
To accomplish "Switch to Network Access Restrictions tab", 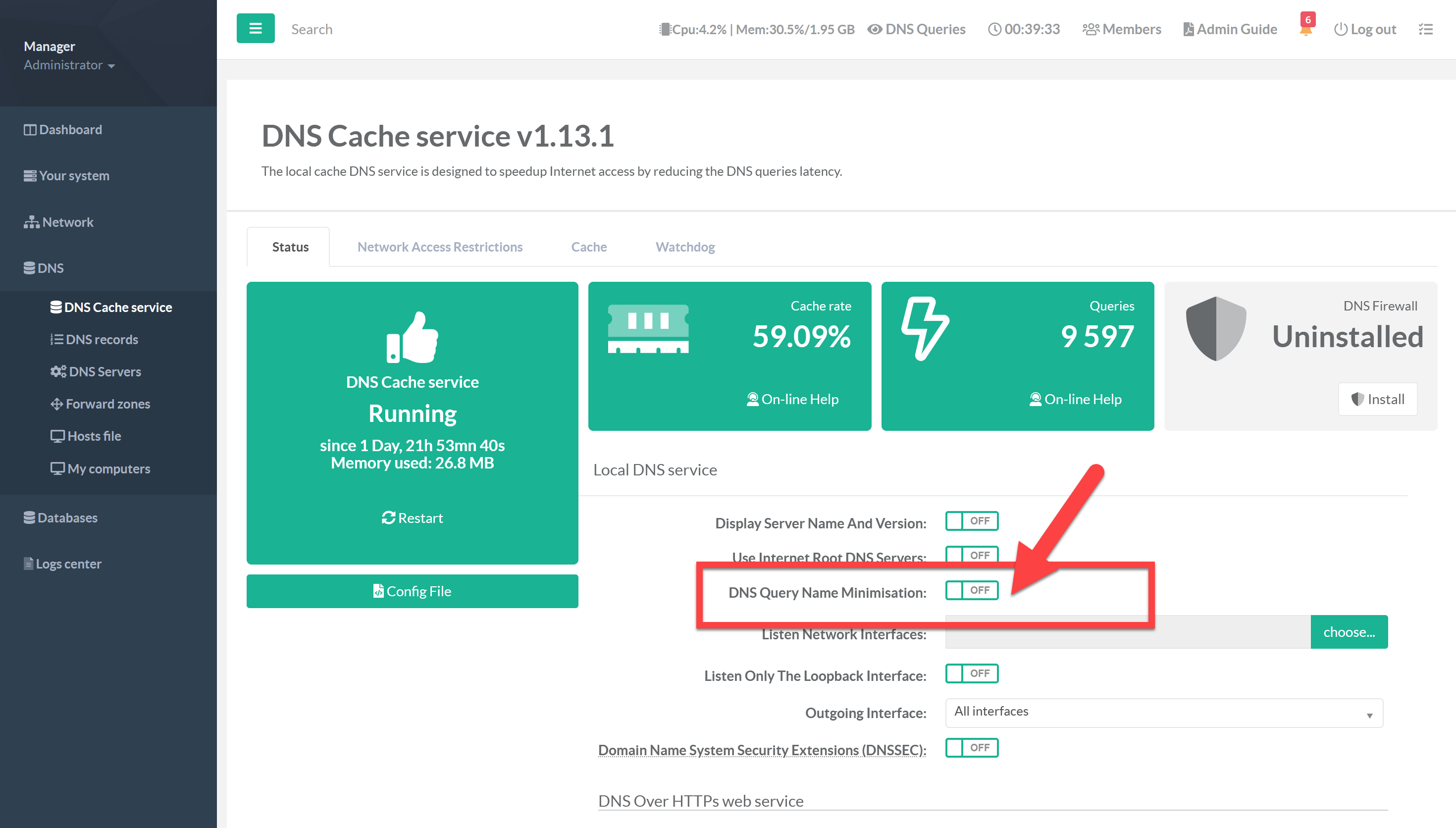I will (x=439, y=247).
